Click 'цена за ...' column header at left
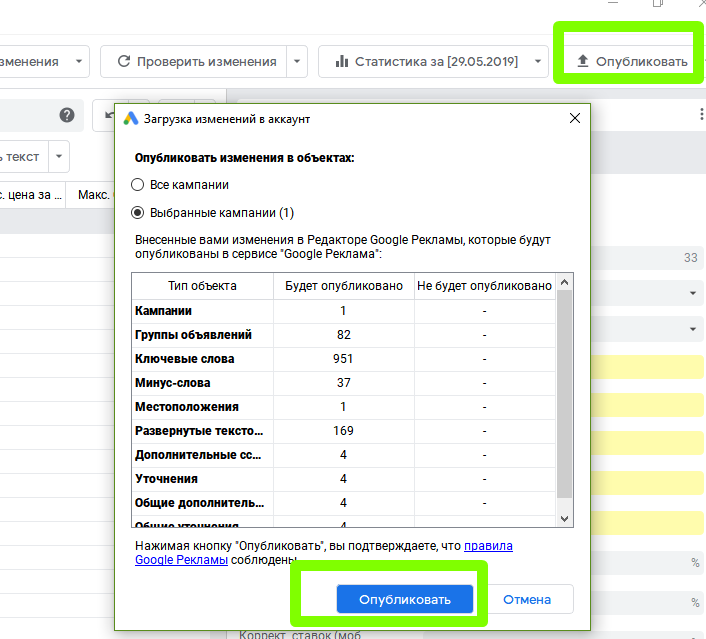Image resolution: width=706 pixels, height=639 pixels. 31,195
